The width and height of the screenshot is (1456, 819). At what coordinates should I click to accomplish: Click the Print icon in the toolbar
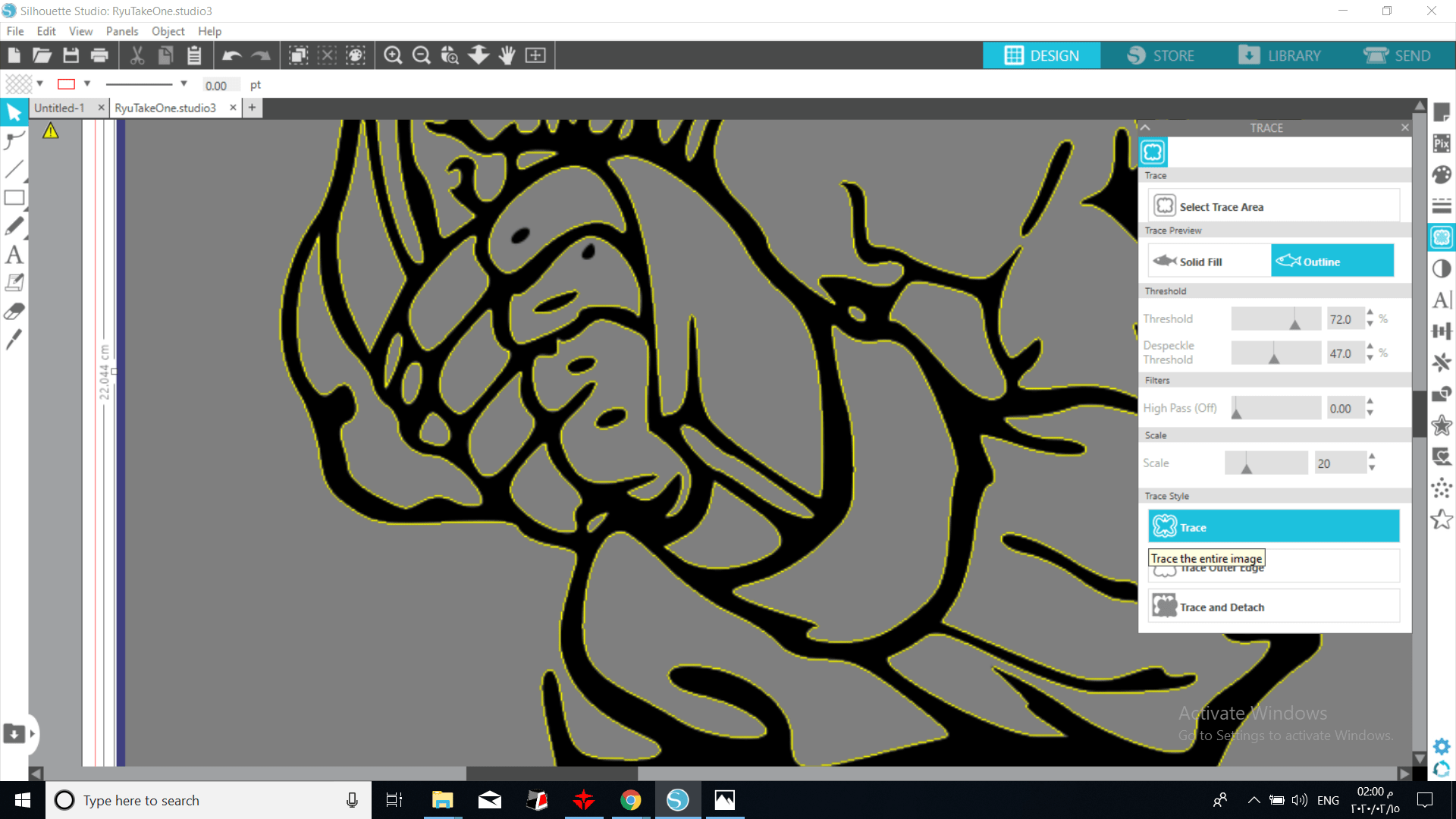pyautogui.click(x=99, y=55)
